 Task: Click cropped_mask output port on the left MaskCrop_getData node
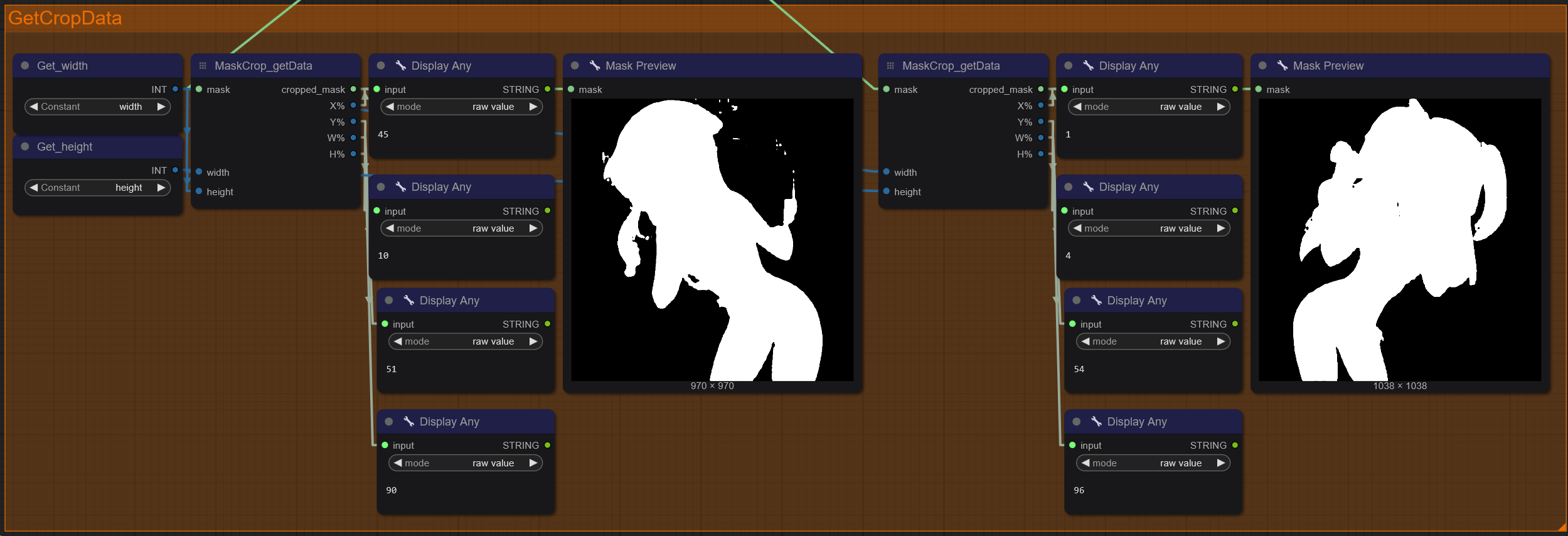point(353,89)
